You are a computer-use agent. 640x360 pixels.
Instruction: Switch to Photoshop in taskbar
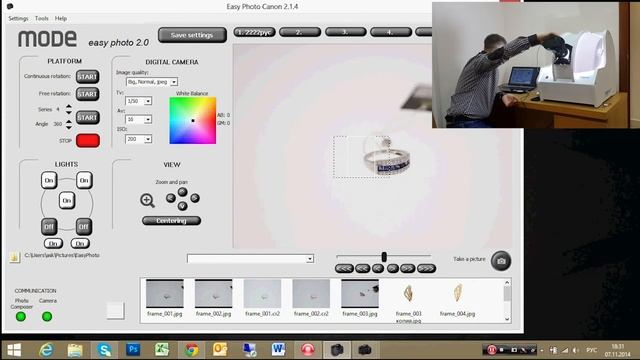(133, 350)
